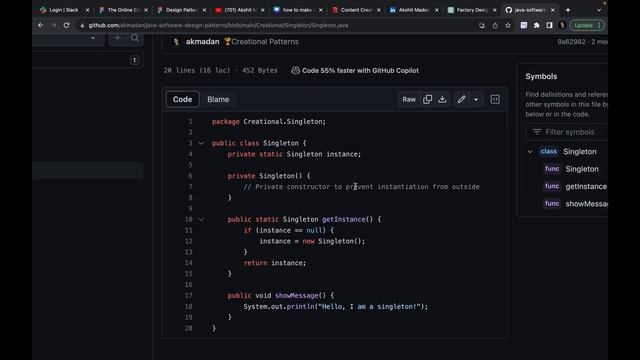
Task: Open the edit options dropdown arrow
Action: click(x=476, y=99)
